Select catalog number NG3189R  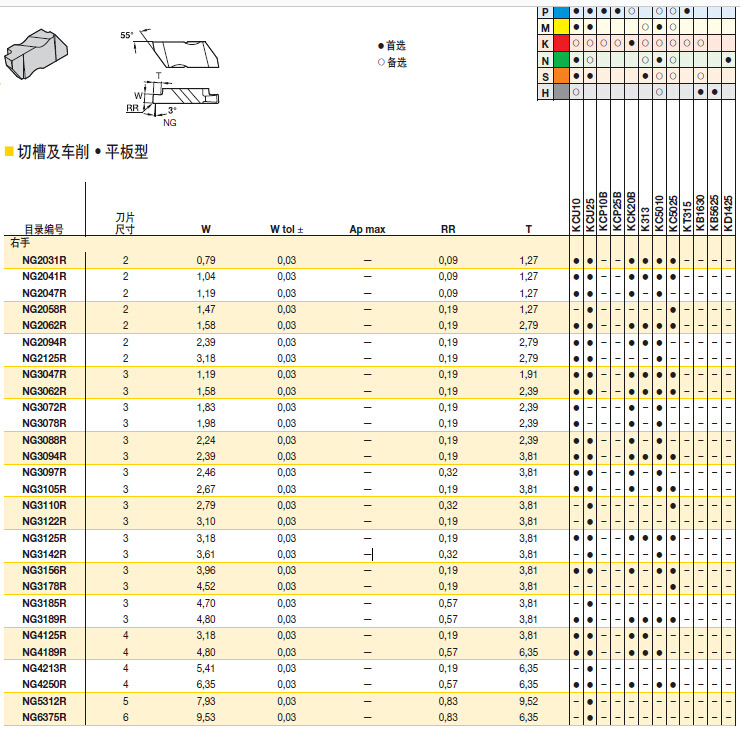point(44,620)
